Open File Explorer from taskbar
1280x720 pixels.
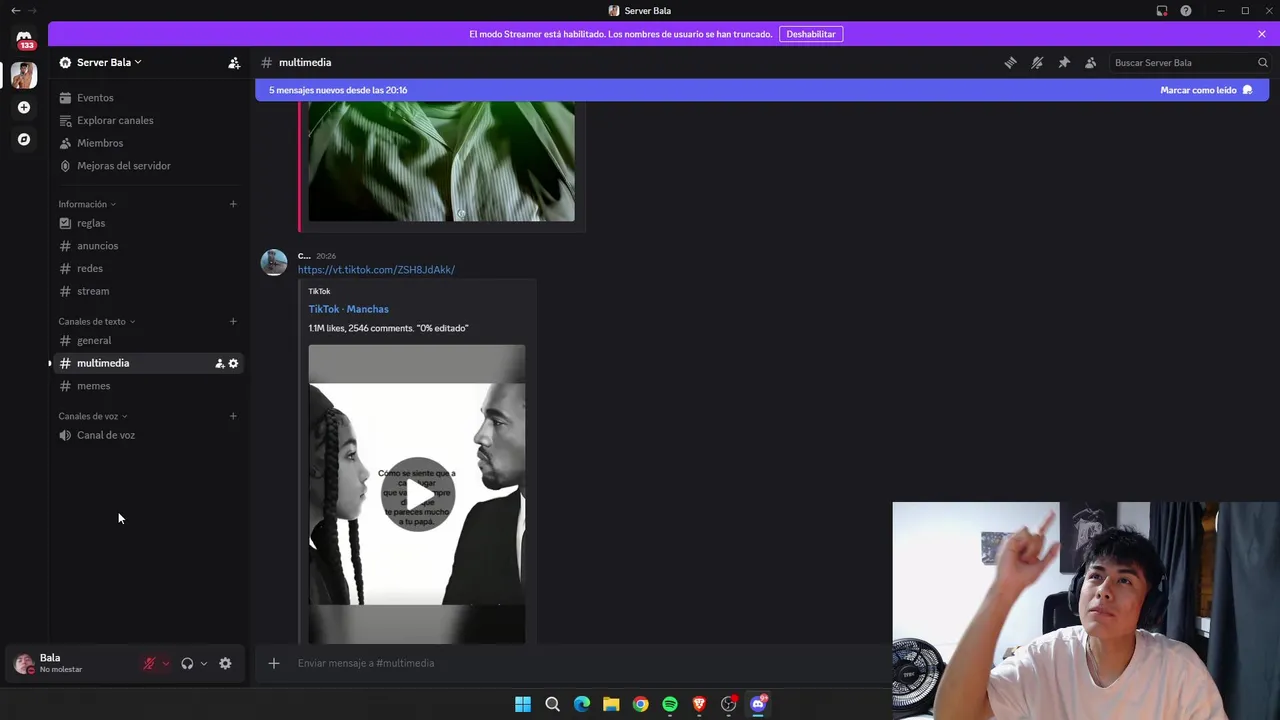click(611, 704)
